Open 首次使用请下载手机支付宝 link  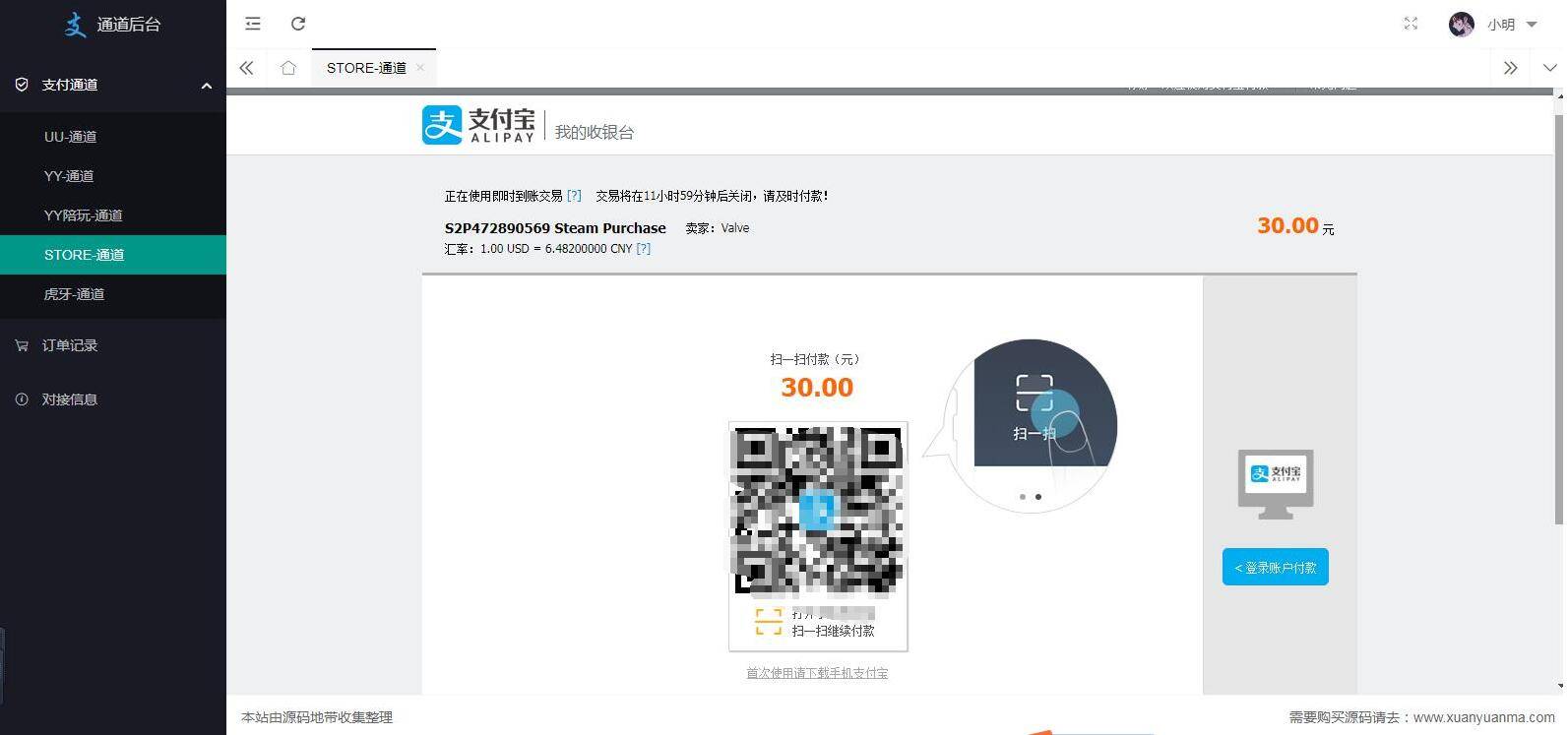pos(817,673)
